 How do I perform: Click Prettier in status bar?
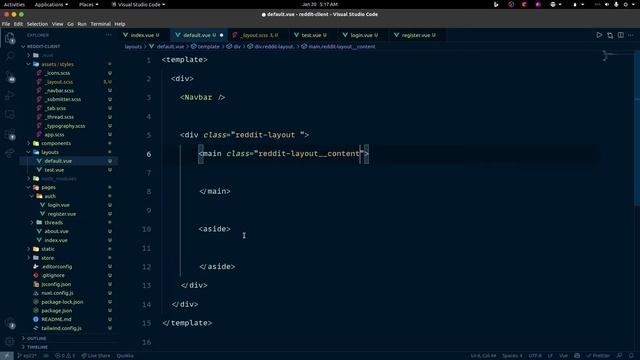point(598,356)
